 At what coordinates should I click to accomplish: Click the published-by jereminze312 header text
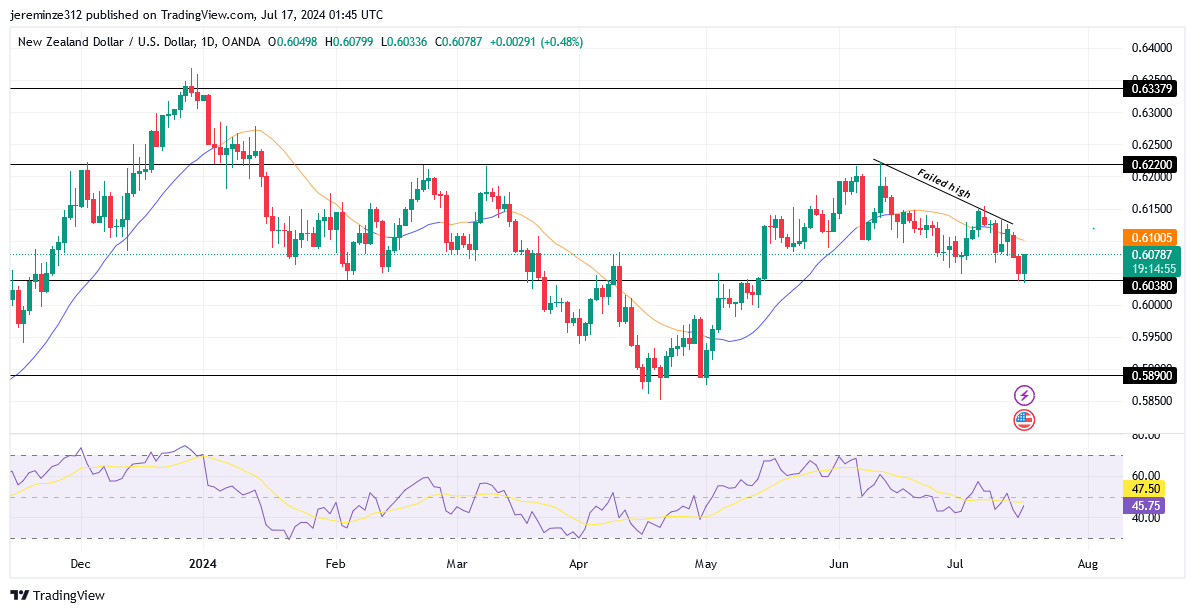click(x=197, y=15)
